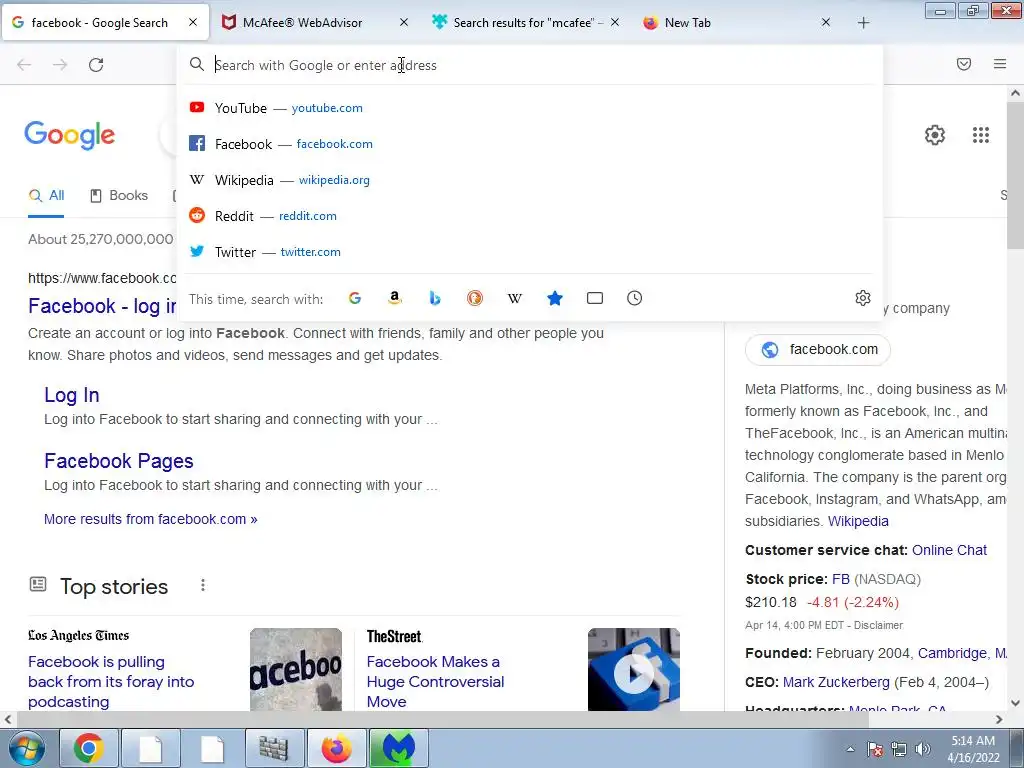1024x768 pixels.
Task: Open the Firefox hamburger menu
Action: 1000,64
